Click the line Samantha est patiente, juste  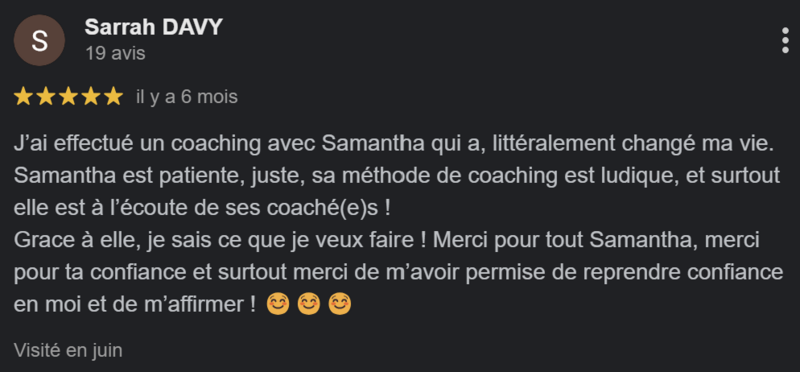[x=397, y=177]
